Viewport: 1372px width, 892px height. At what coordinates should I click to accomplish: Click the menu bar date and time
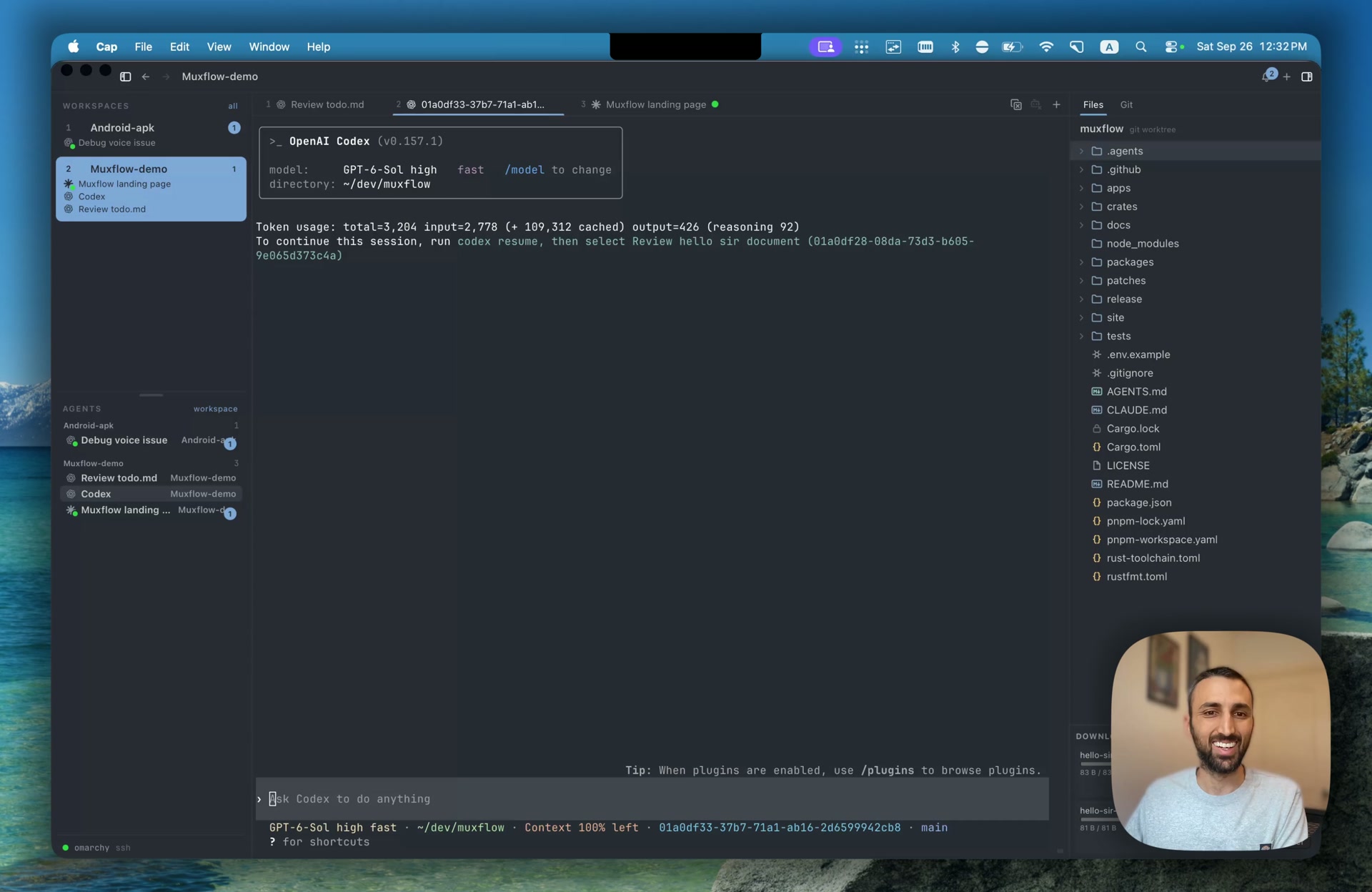pos(1251,46)
